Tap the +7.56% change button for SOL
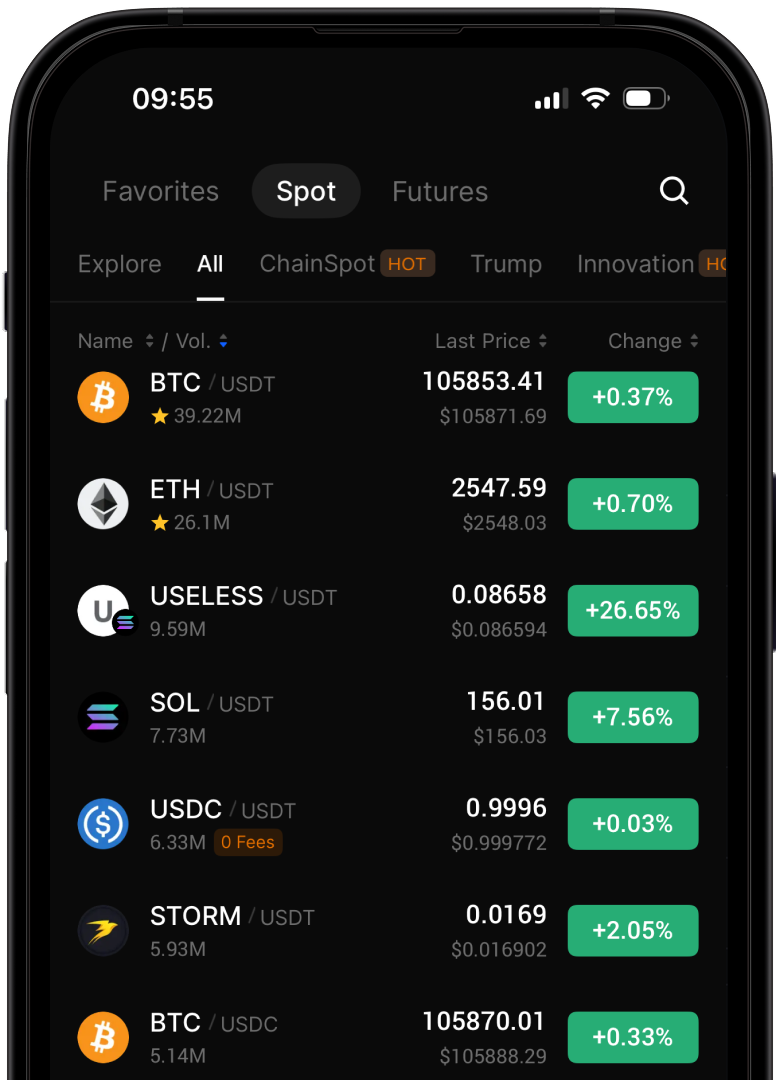Viewport: 776px width, 1080px height. [x=633, y=717]
